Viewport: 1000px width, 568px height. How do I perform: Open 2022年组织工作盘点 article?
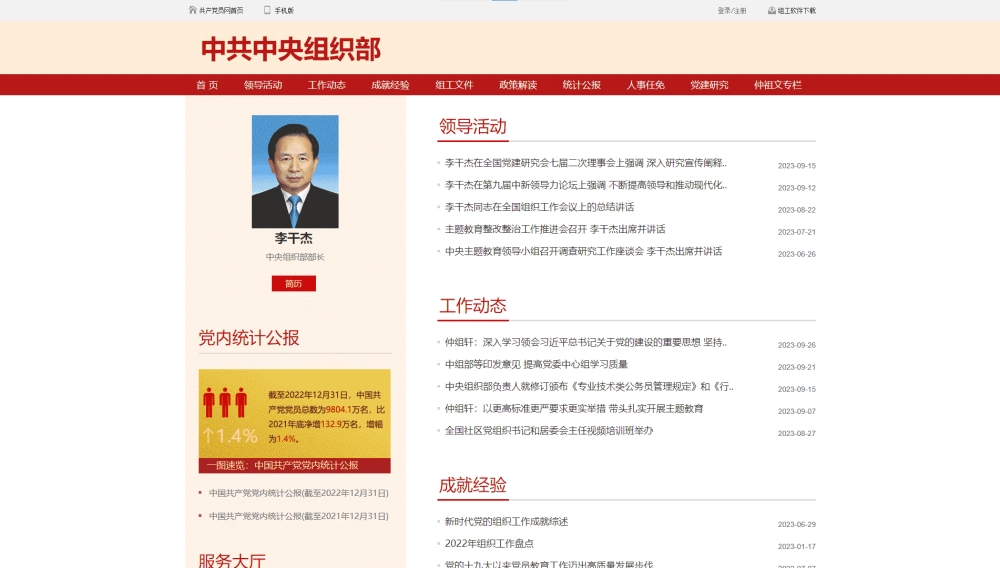tap(489, 543)
